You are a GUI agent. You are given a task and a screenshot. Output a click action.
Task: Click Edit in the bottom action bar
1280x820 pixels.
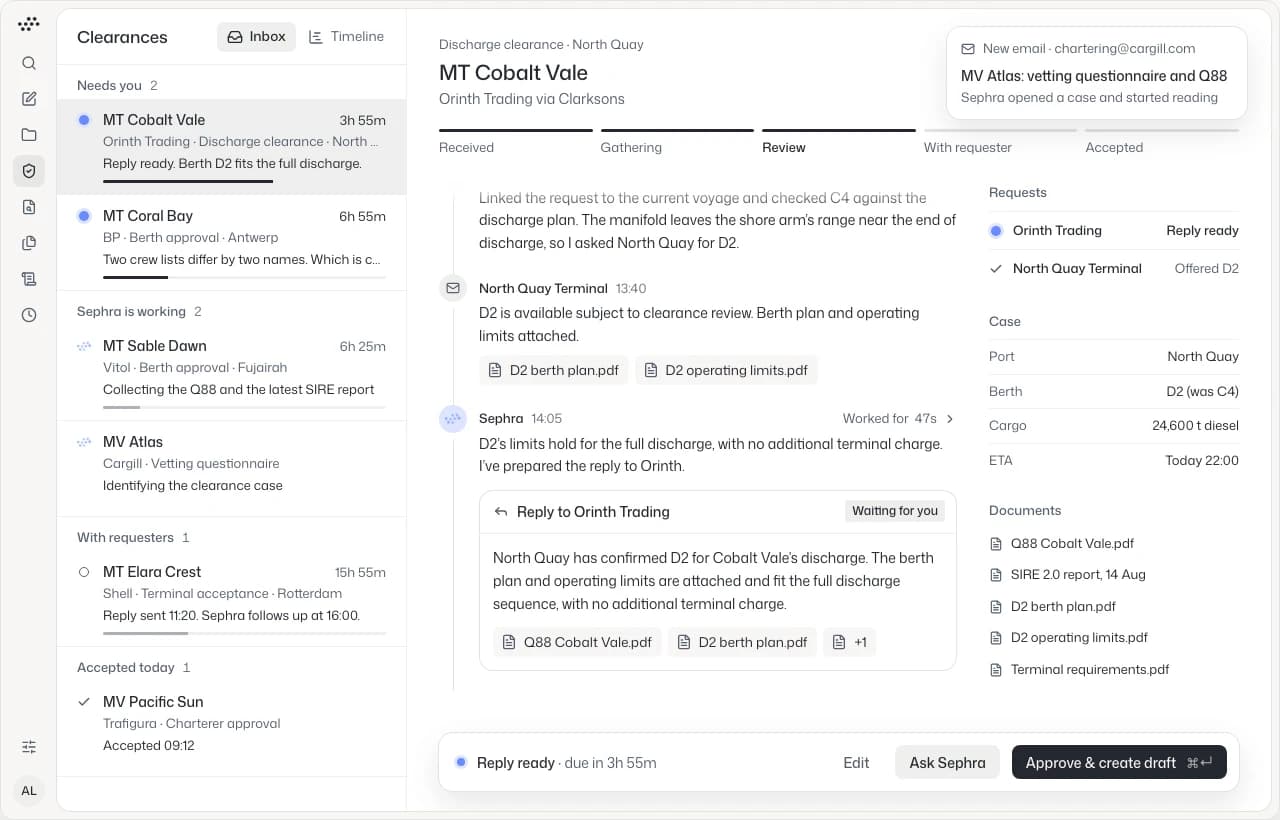pos(856,763)
